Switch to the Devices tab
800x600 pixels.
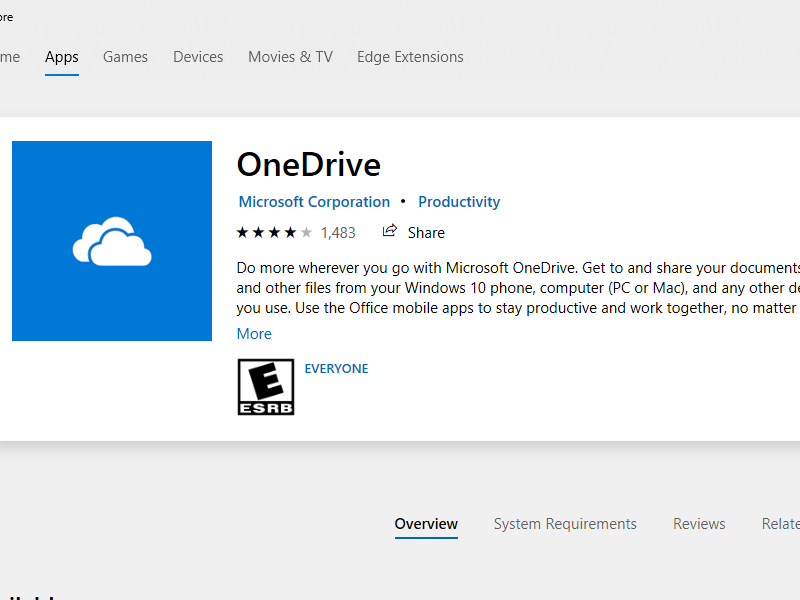click(197, 57)
